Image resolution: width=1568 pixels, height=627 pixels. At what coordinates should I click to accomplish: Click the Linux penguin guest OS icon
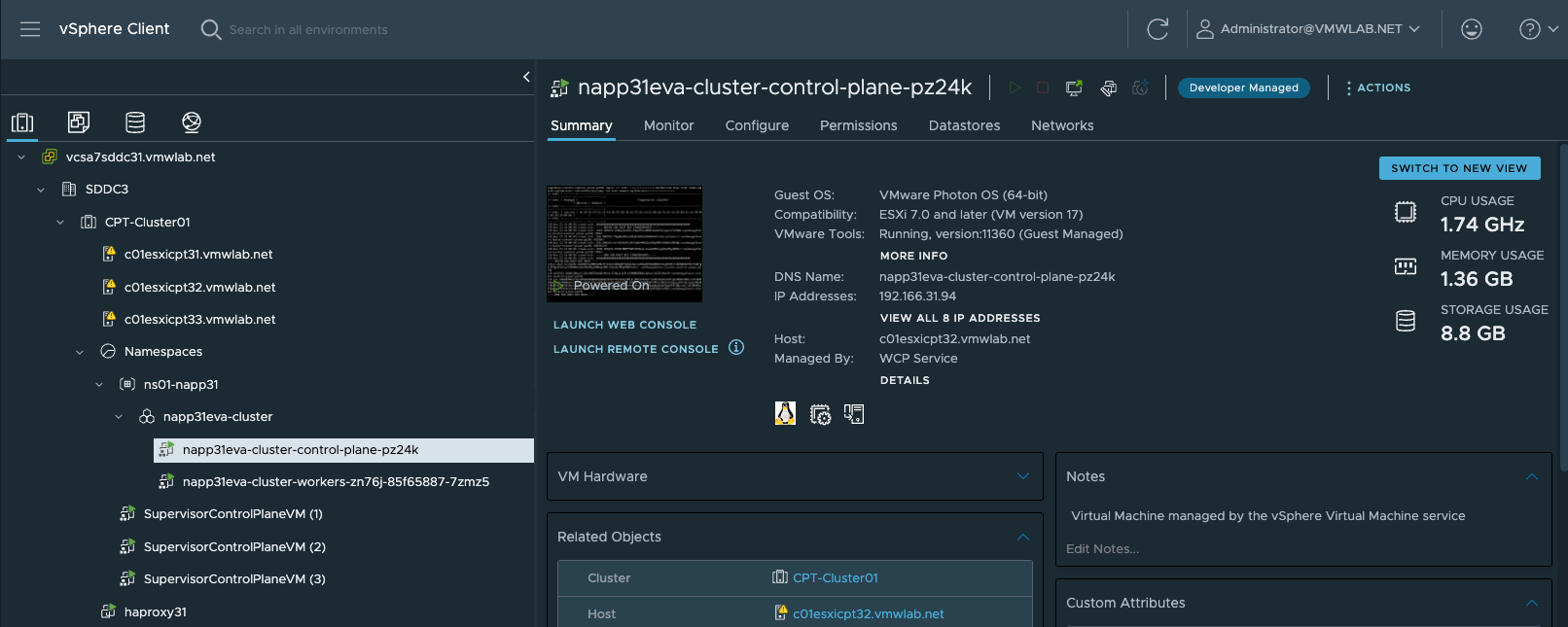[x=785, y=413]
